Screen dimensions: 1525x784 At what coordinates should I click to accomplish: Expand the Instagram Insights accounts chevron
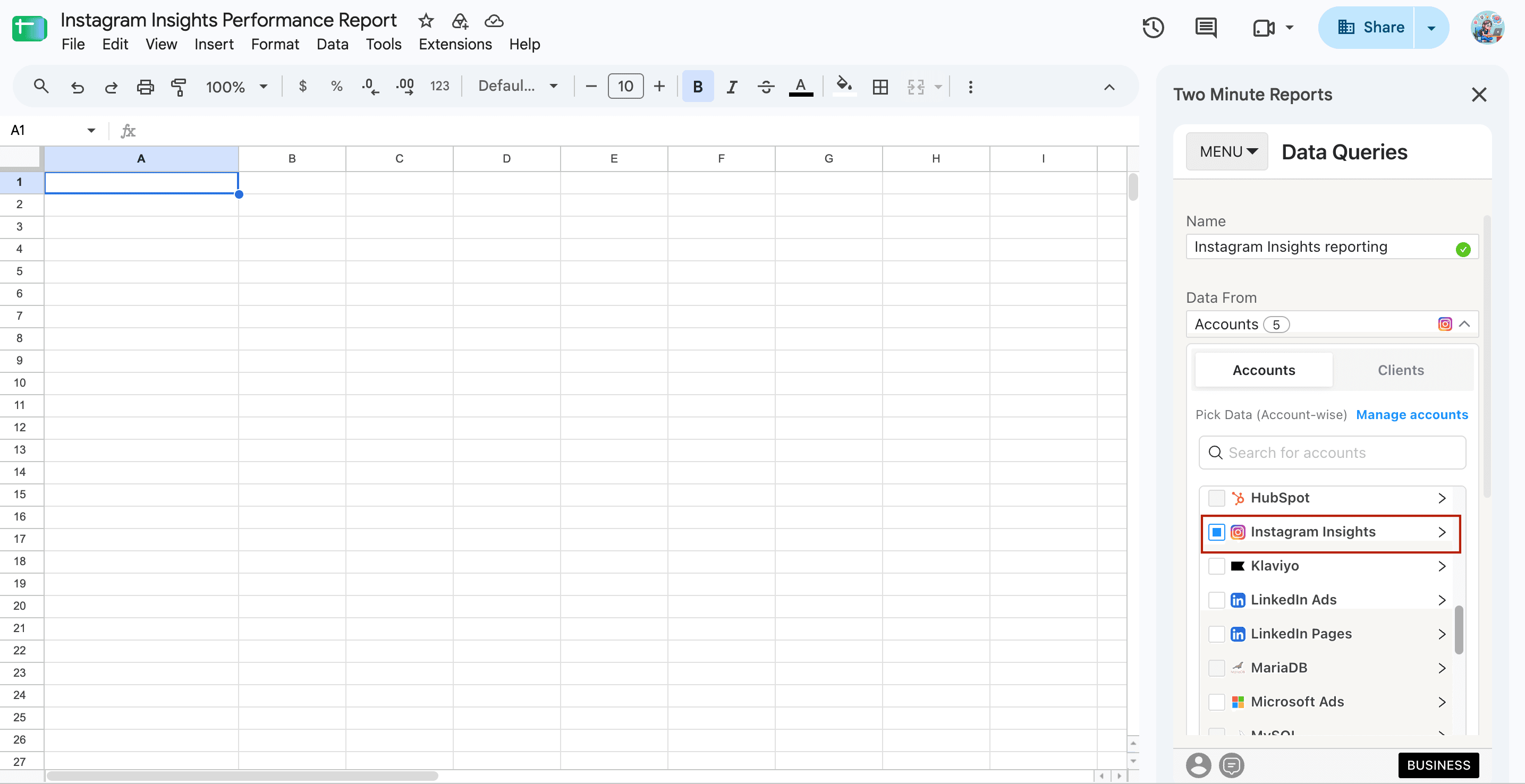[x=1442, y=532]
